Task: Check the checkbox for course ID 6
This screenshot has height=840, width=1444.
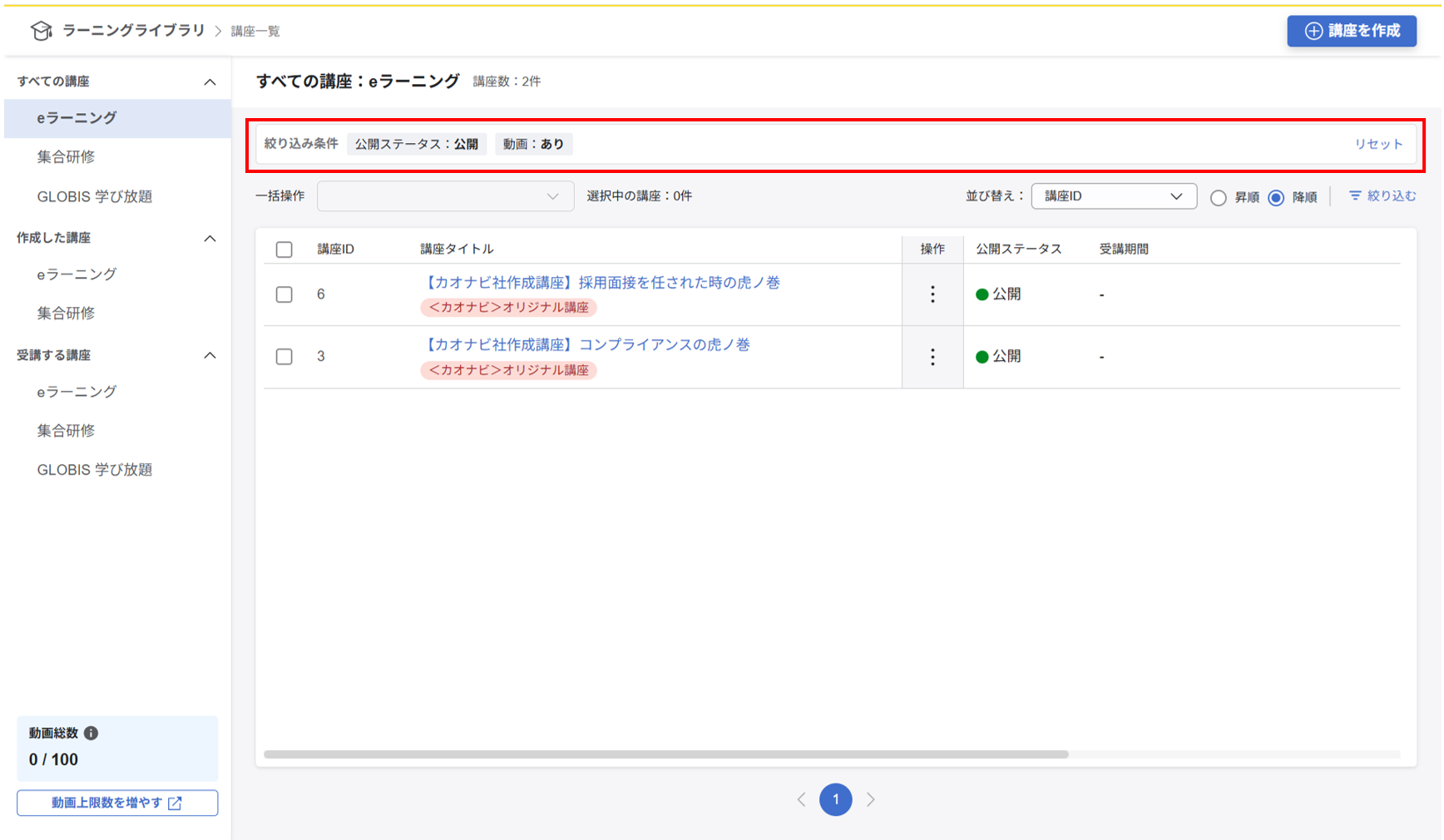Action: point(284,294)
